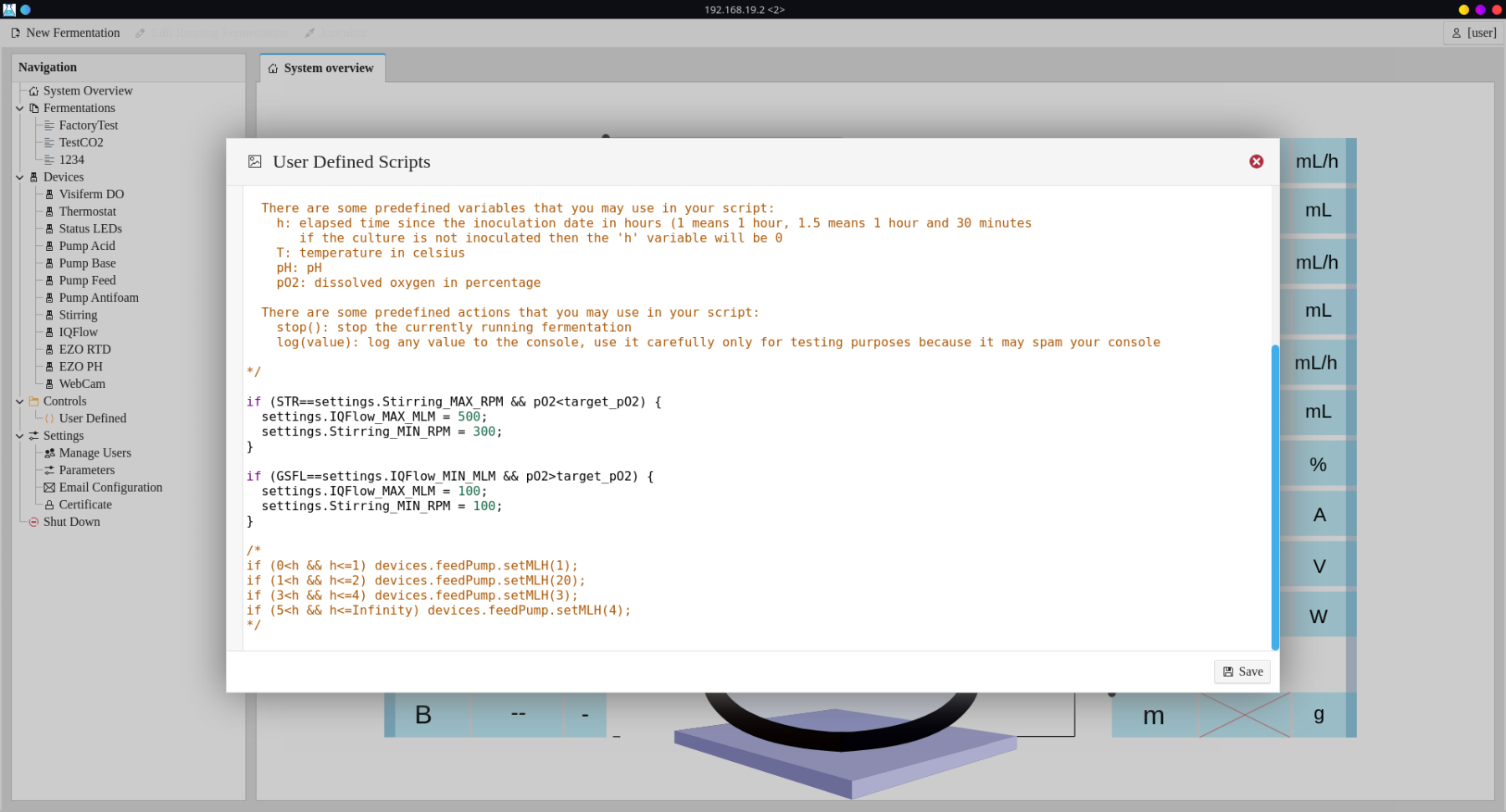Click the User Defined script icon
The width and height of the screenshot is (1506, 812).
pos(49,419)
